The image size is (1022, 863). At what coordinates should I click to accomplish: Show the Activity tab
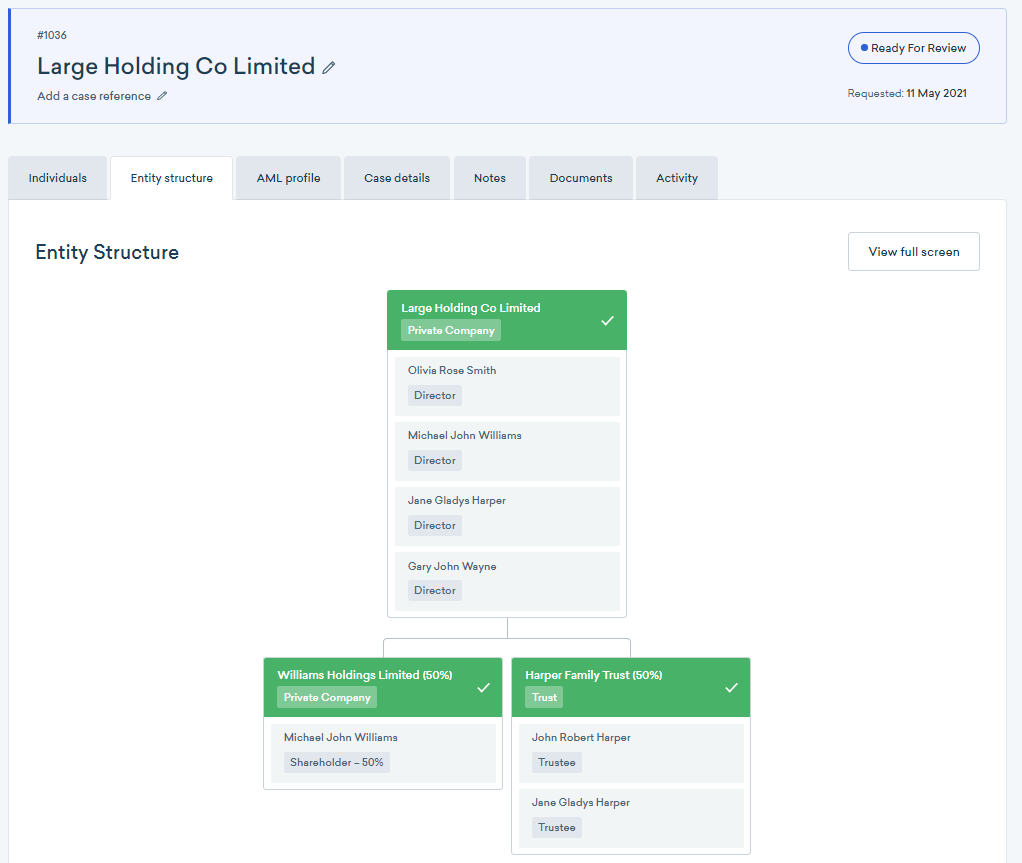pyautogui.click(x=677, y=178)
